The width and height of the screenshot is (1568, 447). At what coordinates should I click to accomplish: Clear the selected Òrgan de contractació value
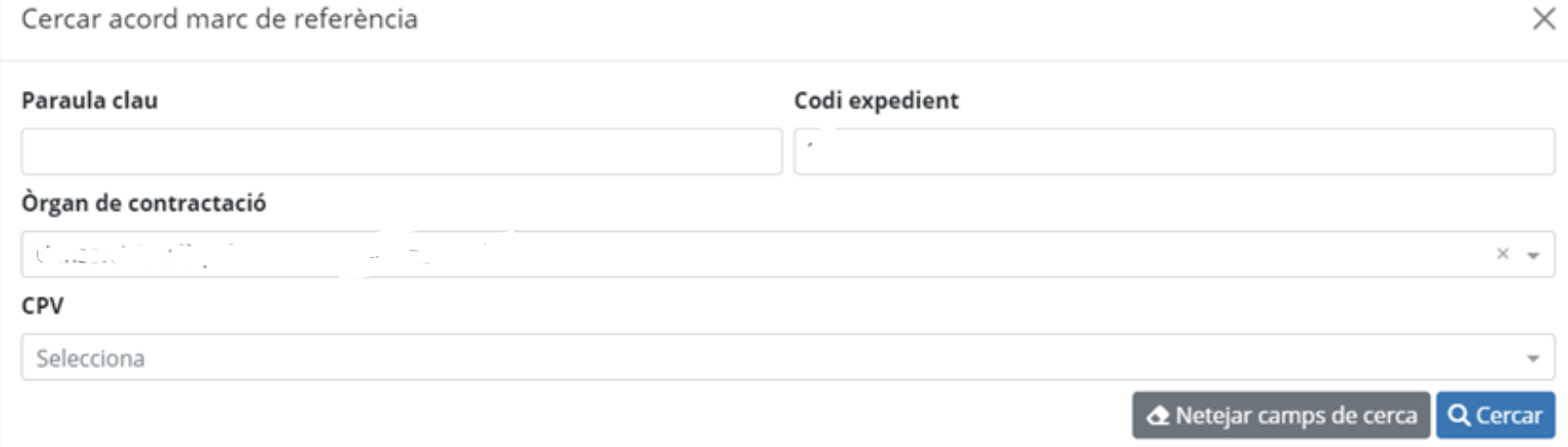[1502, 254]
